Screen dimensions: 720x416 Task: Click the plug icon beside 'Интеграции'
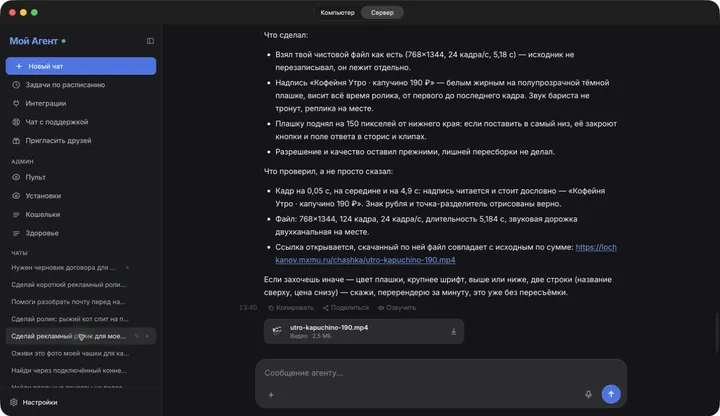pos(16,103)
